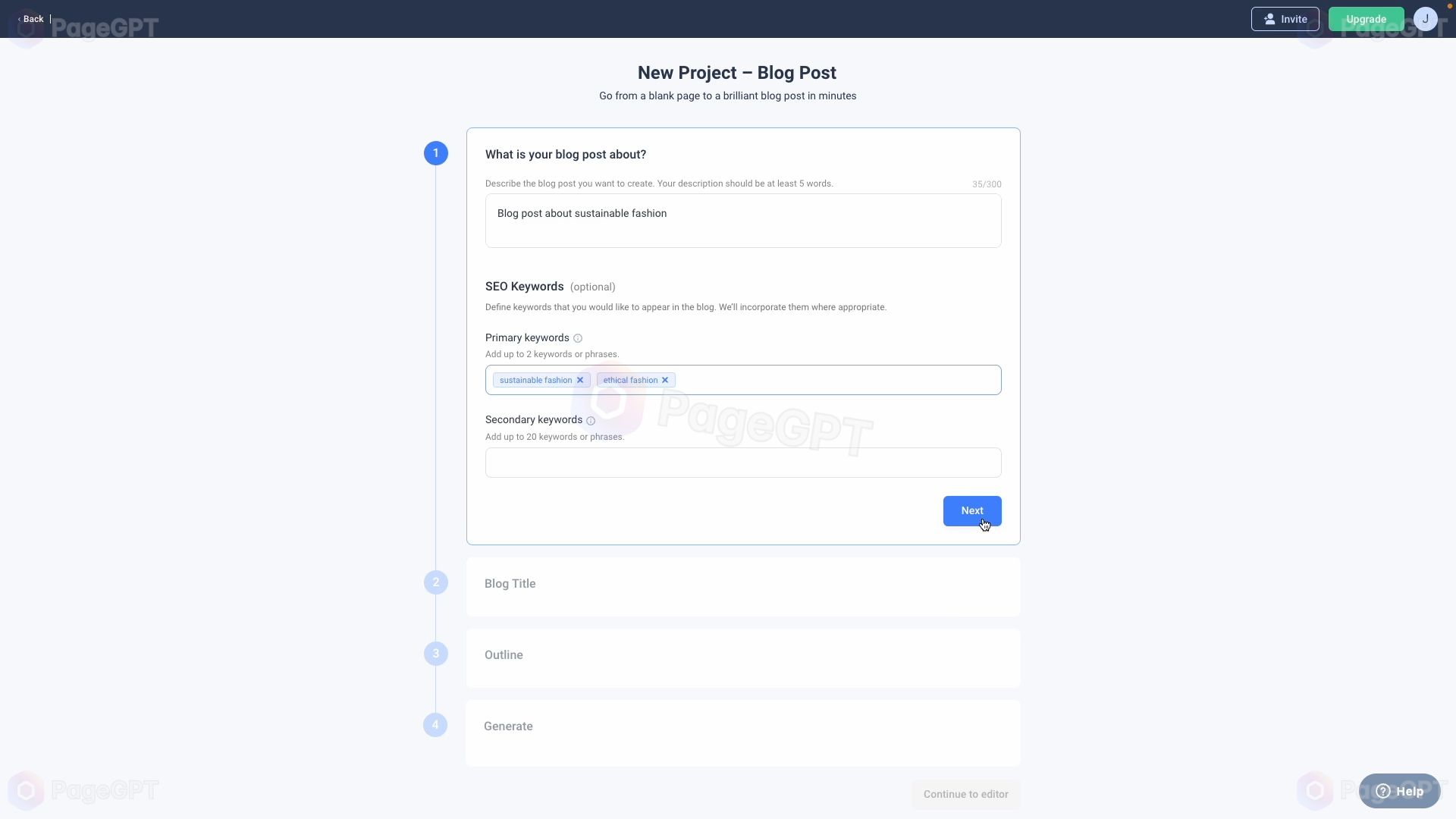Screen dimensions: 1456x819
Task: Click the user avatar icon
Action: [1425, 19]
